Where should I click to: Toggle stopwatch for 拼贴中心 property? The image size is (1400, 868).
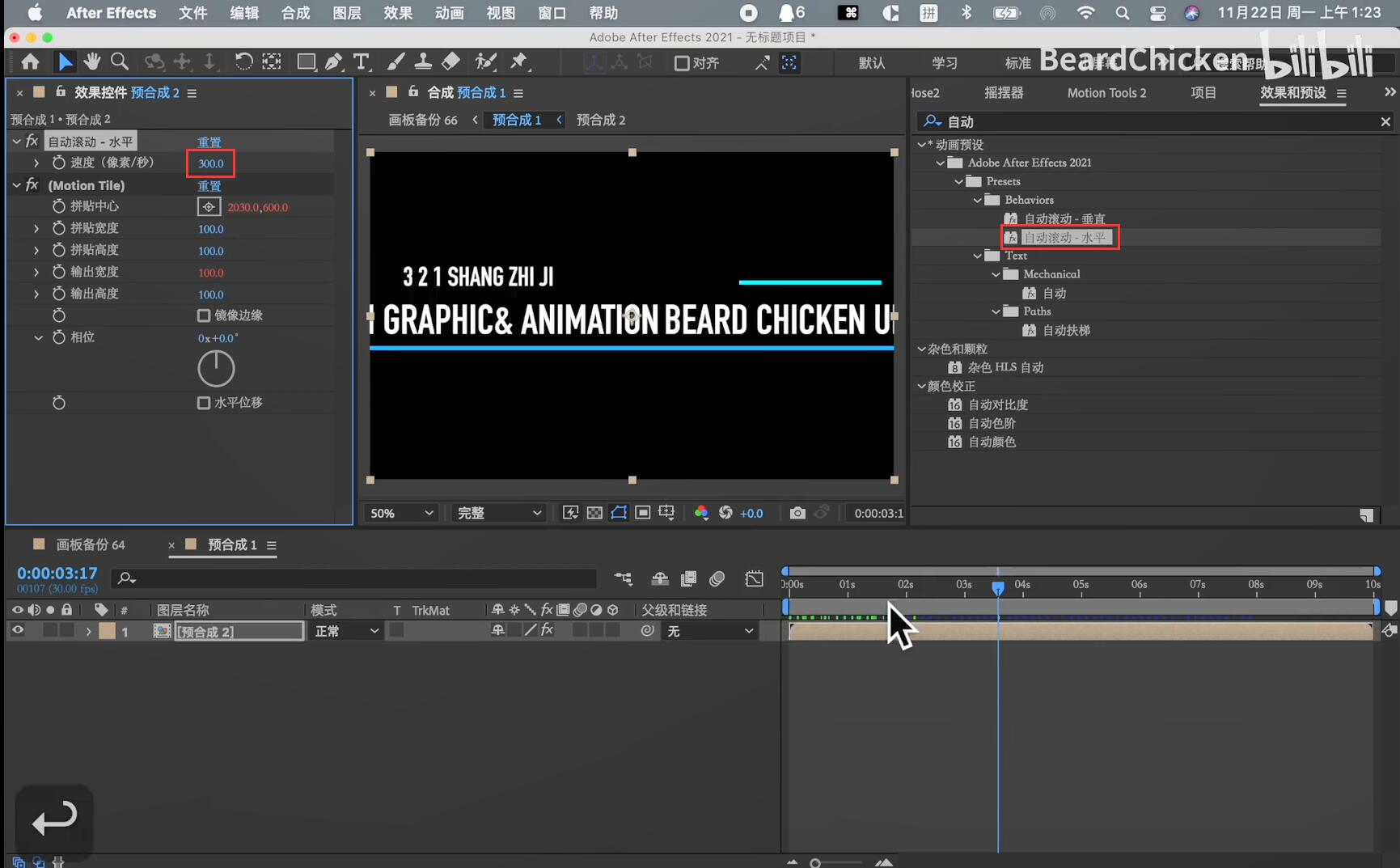(58, 206)
